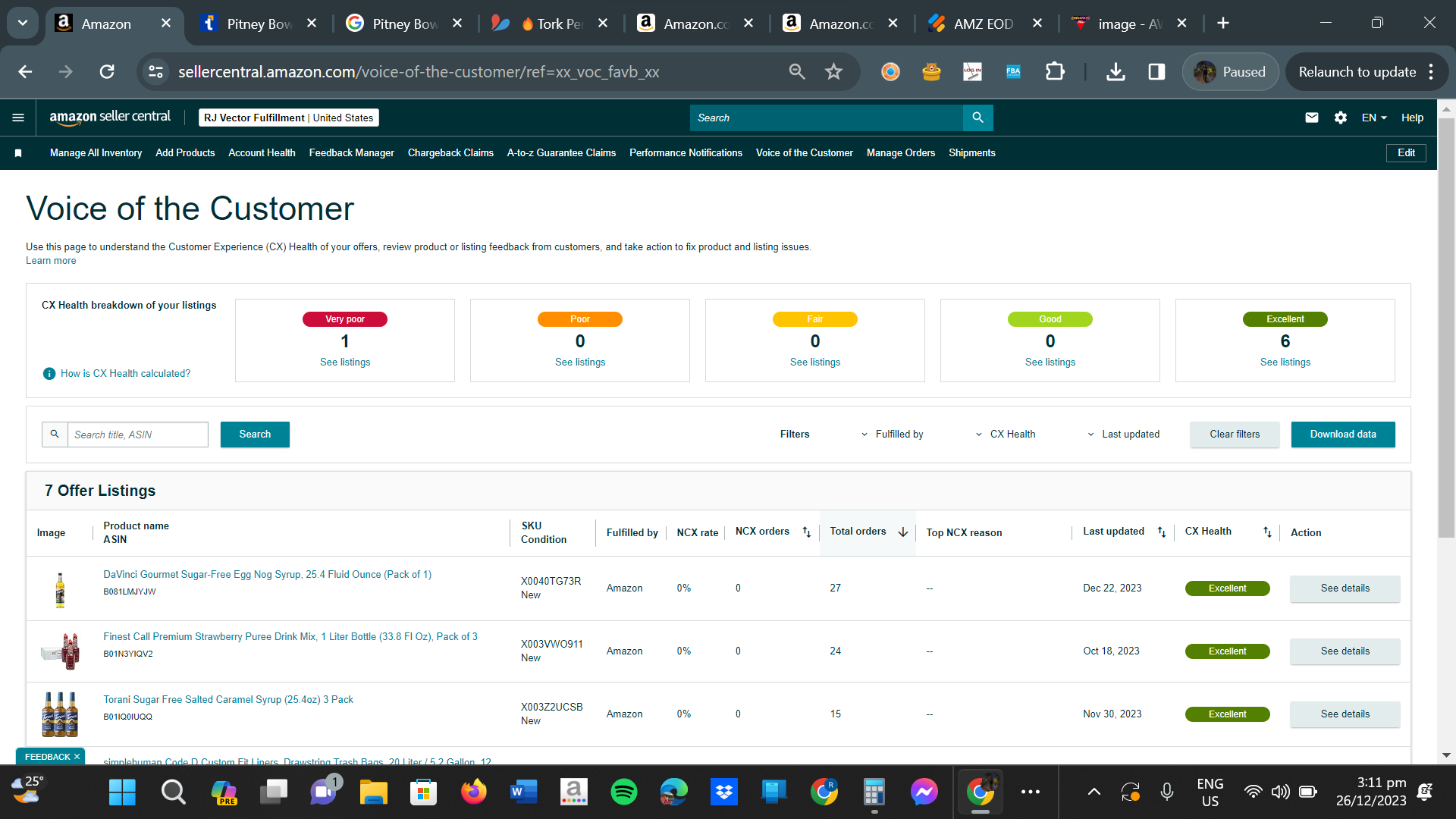The image size is (1456, 819).
Task: Open Chrome three-dot menu
Action: (1431, 72)
